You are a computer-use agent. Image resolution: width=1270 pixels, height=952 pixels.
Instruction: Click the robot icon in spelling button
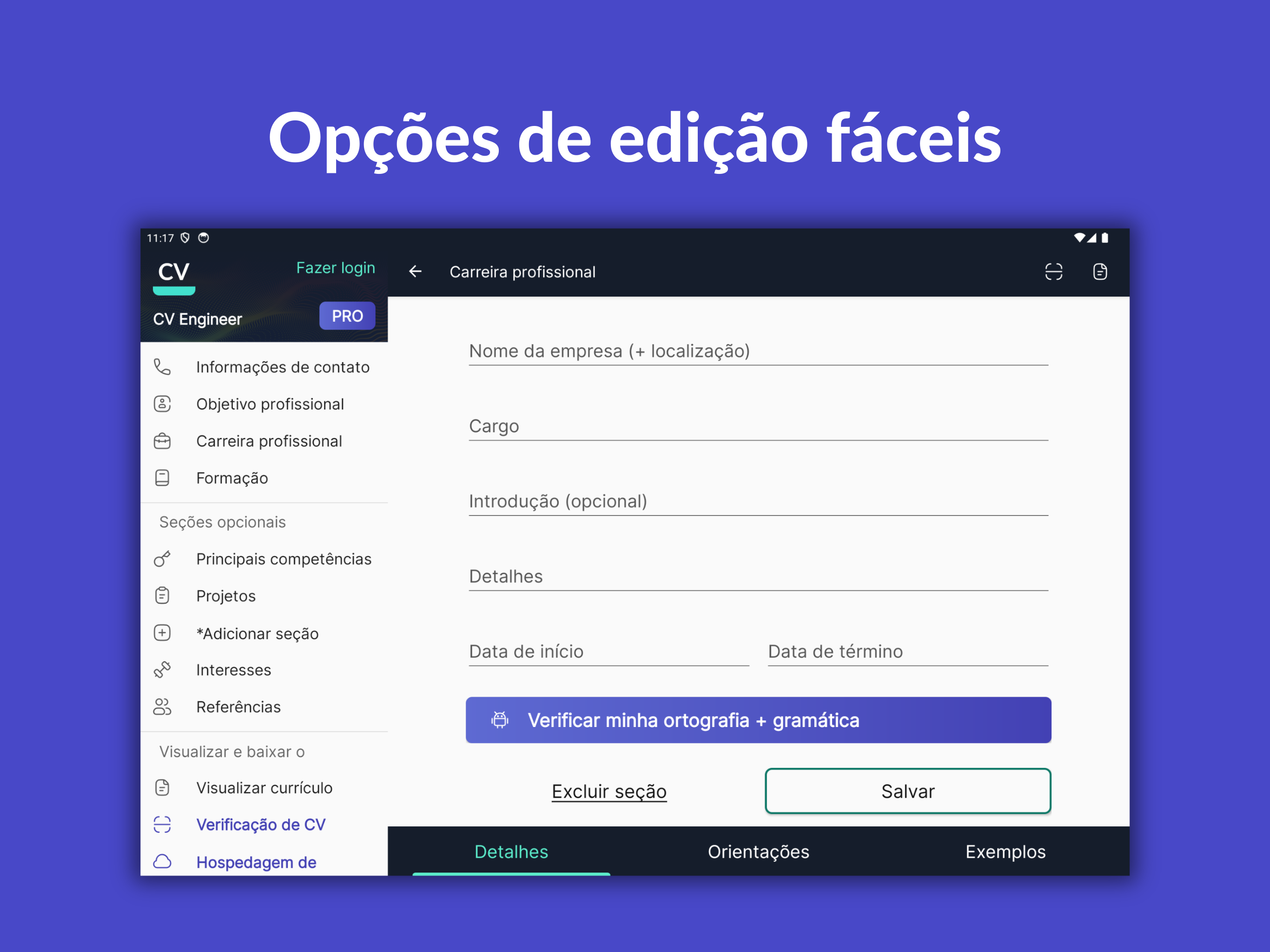point(500,720)
